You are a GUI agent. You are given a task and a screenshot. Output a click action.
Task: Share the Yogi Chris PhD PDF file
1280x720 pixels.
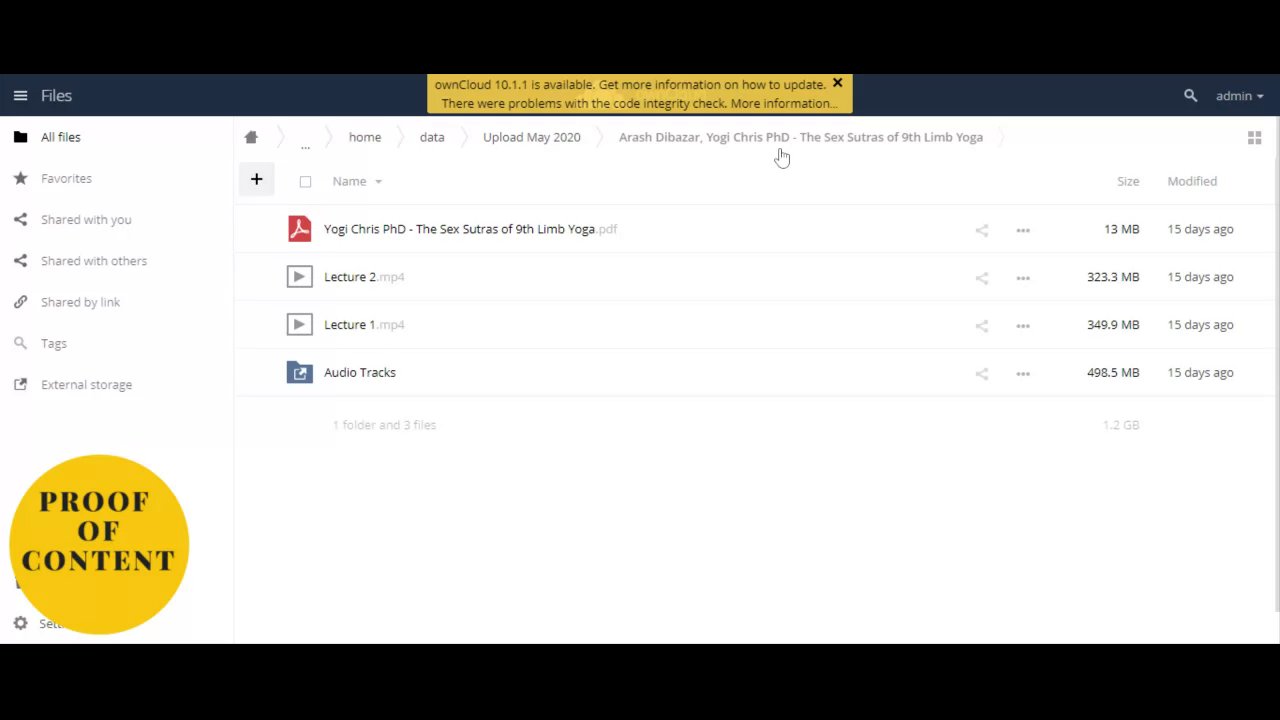coord(982,230)
